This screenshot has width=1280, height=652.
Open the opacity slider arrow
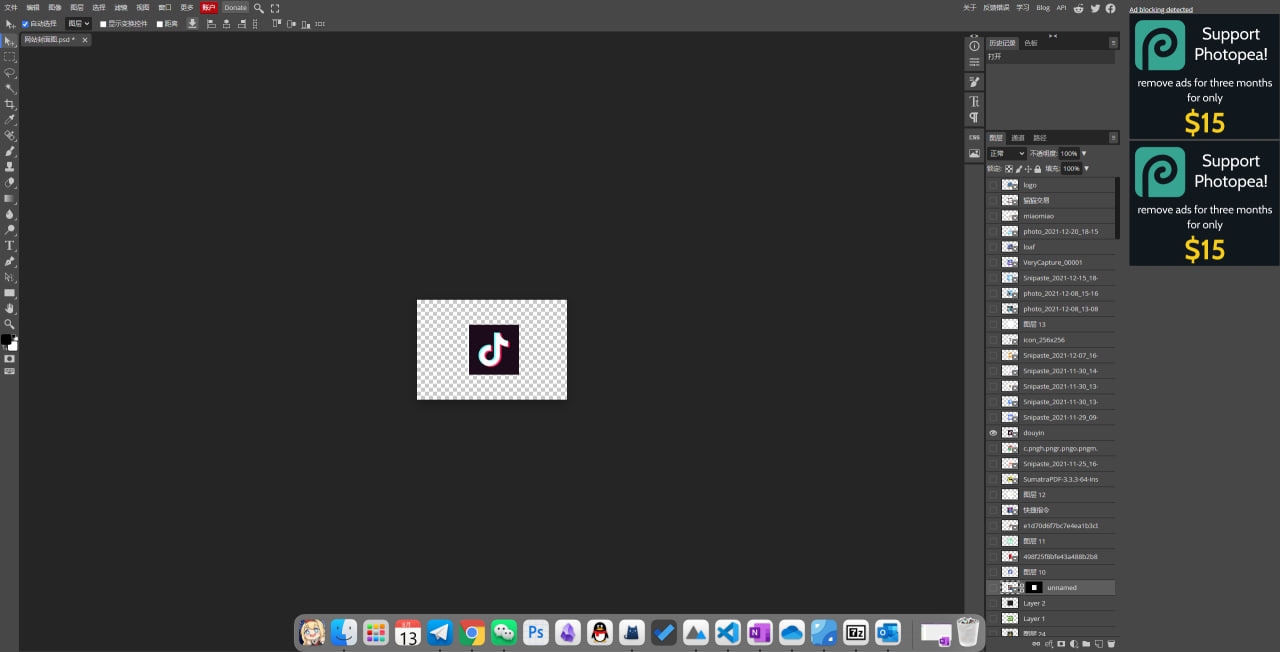1084,154
